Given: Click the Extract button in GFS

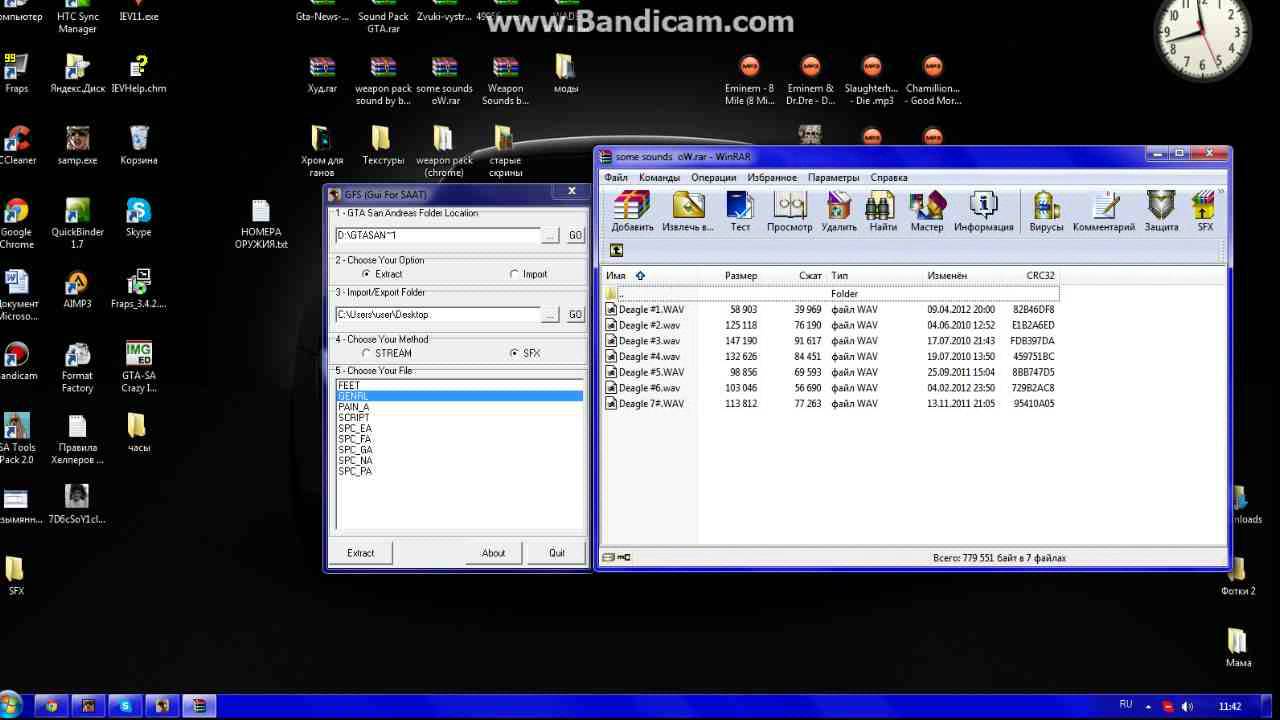Looking at the screenshot, I should (x=361, y=553).
